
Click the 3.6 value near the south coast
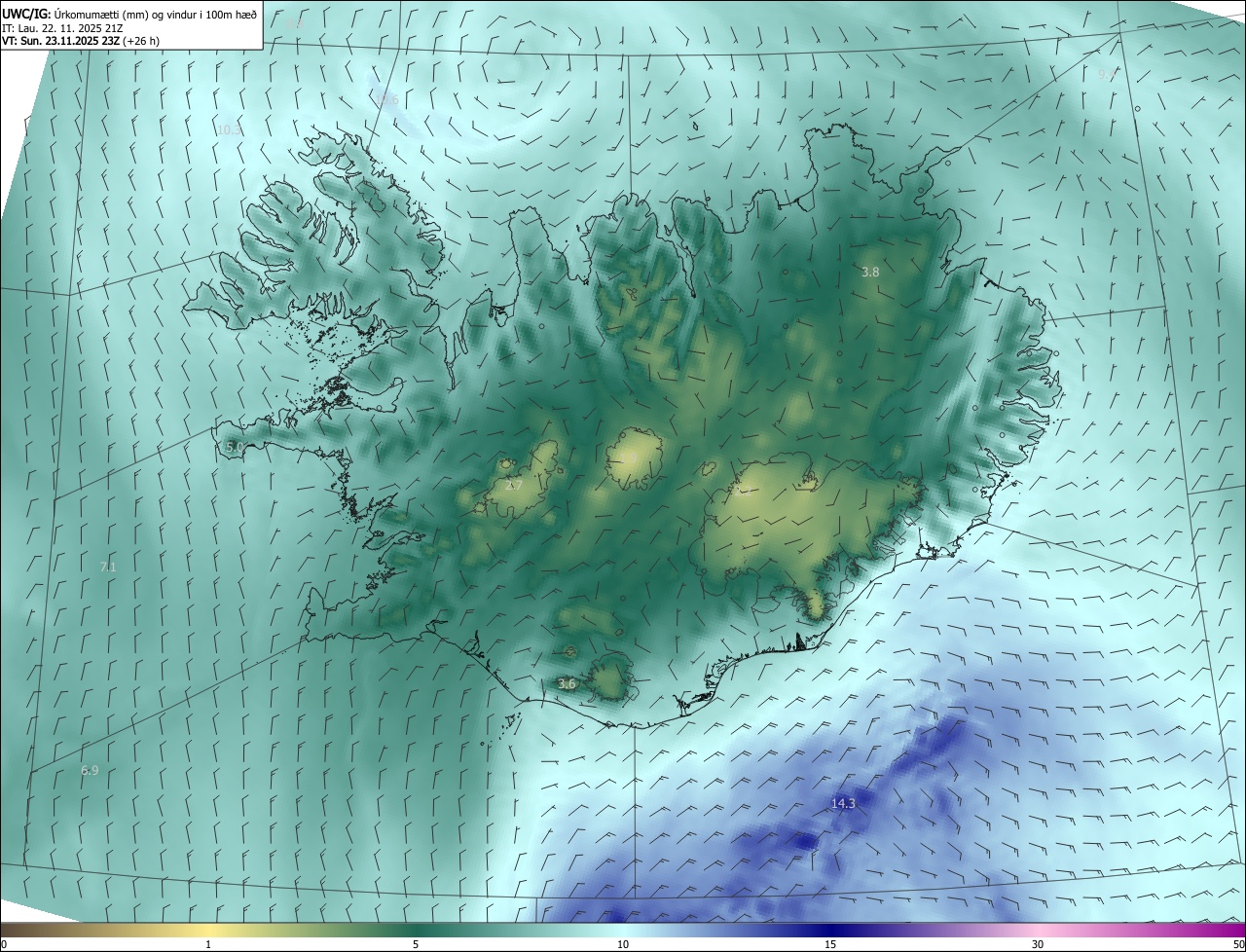[567, 684]
